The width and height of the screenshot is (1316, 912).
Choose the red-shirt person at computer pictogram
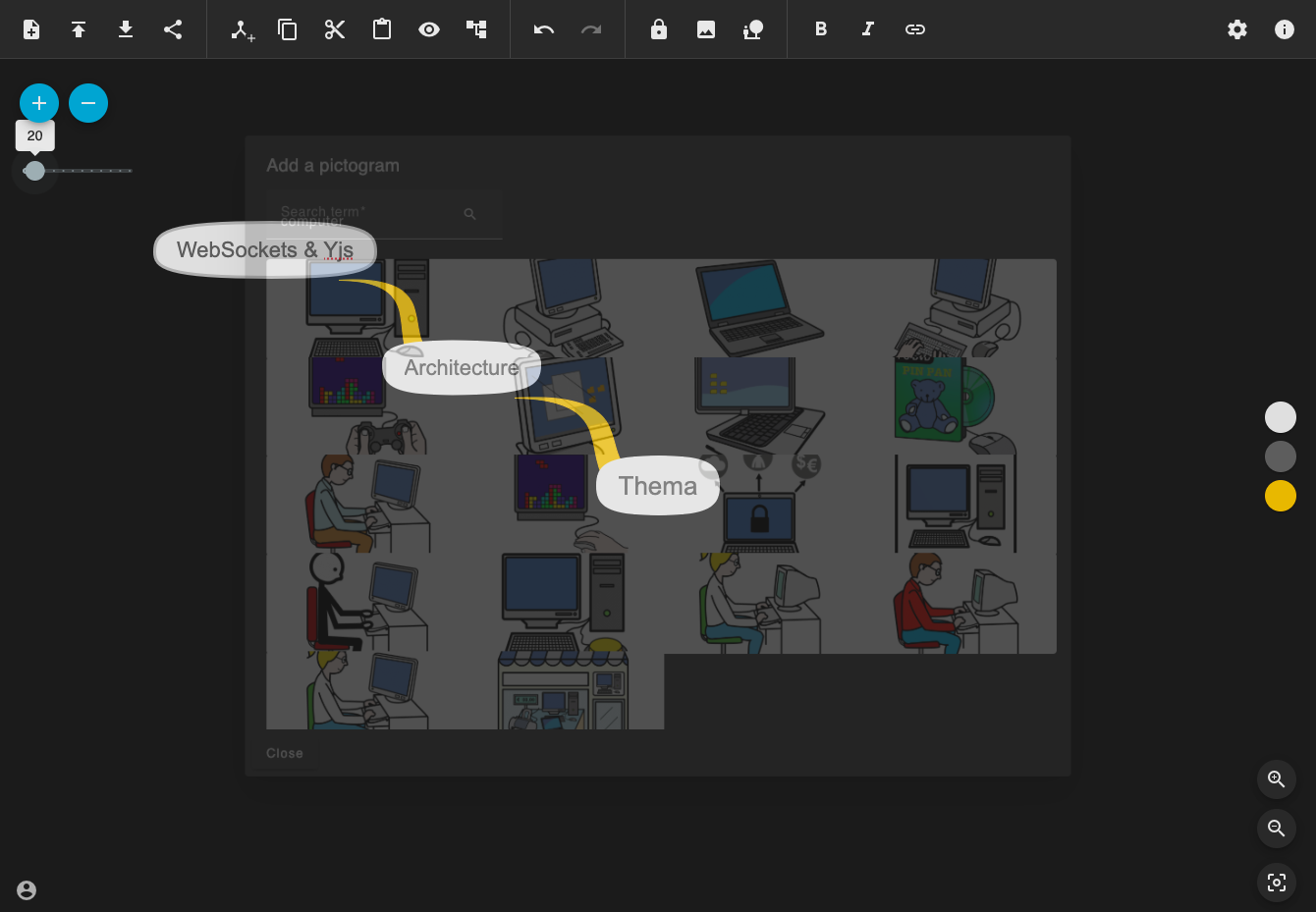tap(956, 603)
